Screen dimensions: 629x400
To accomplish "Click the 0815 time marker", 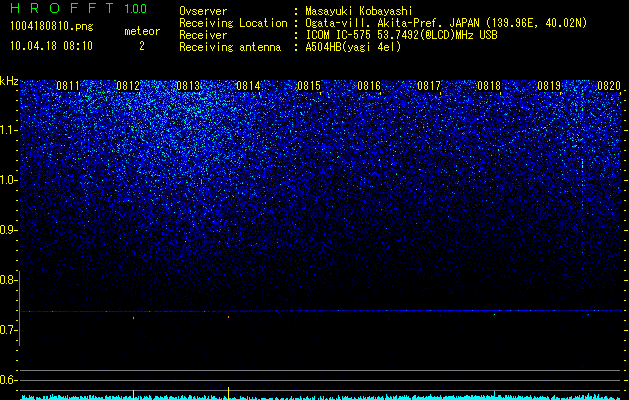I will (309, 85).
